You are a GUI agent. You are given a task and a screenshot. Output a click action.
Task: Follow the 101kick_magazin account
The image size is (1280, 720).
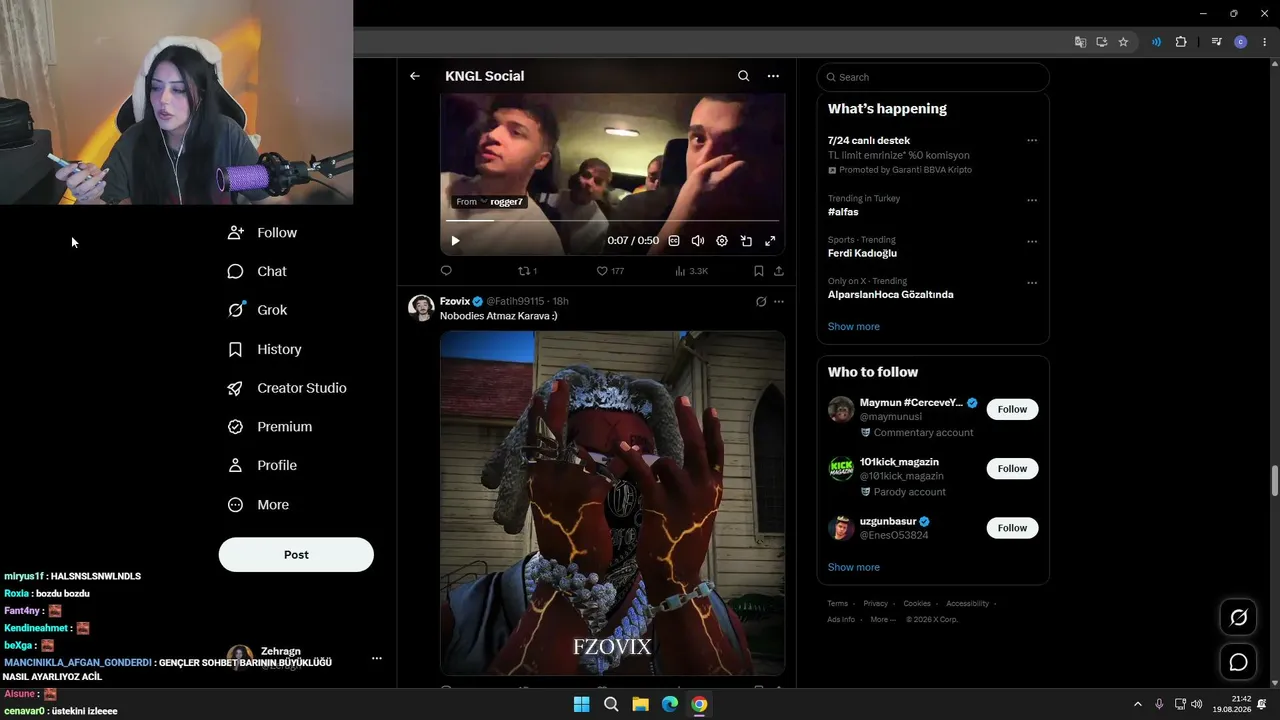pyautogui.click(x=1012, y=468)
